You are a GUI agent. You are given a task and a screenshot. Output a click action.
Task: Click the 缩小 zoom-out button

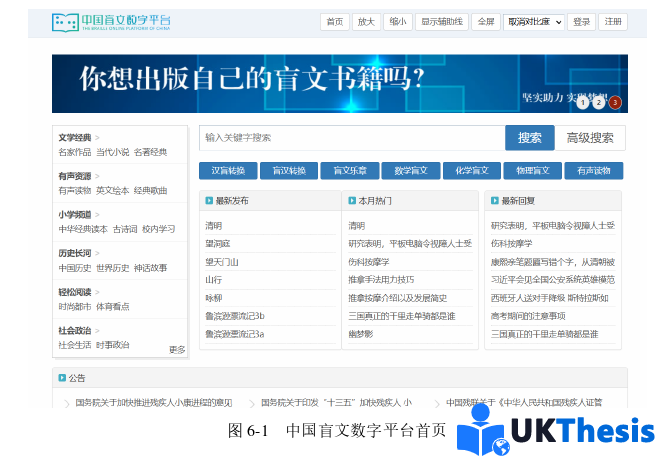398,22
